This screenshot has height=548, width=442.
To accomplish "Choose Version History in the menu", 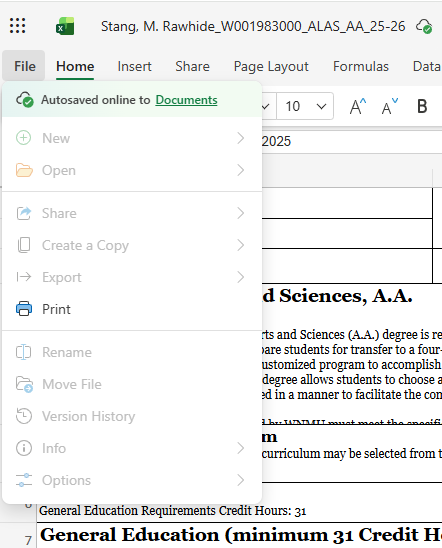I will 132,416.
